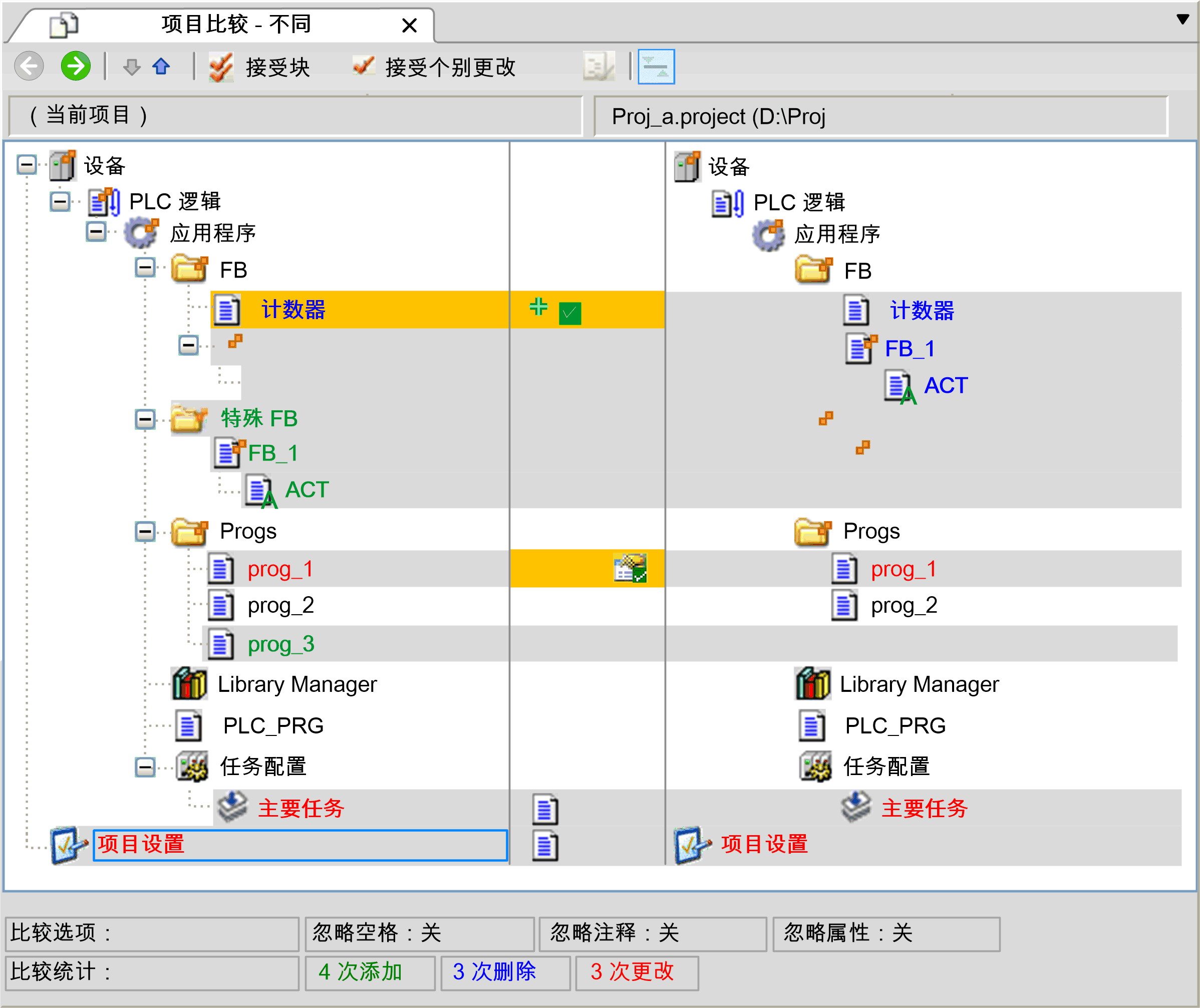
Task: Click the 接受块 checkmark icon
Action: (221, 68)
